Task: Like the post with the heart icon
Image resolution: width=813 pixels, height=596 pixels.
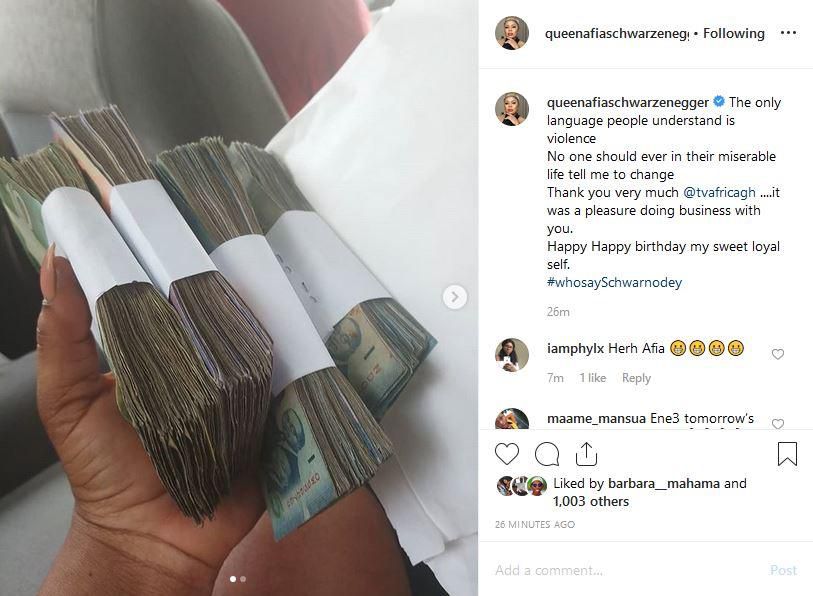Action: pyautogui.click(x=507, y=454)
